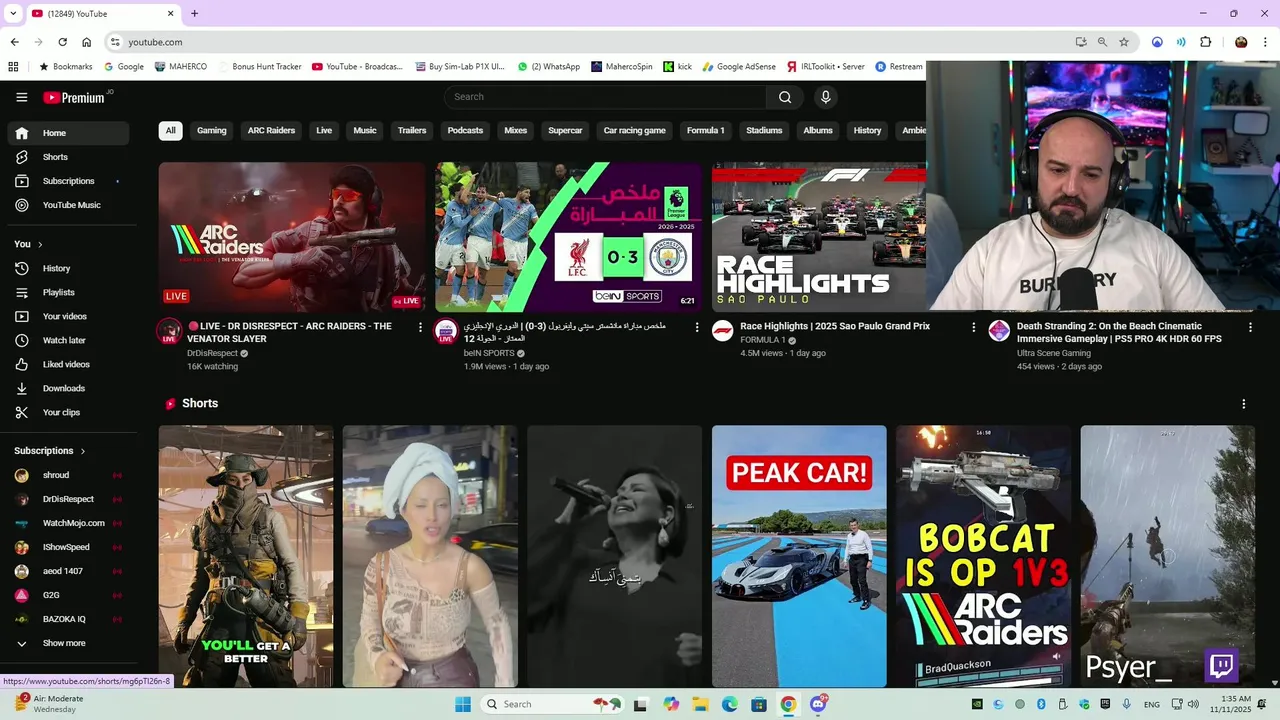The width and height of the screenshot is (1280, 720).
Task: Open the Google AdSense bookmark
Action: click(x=738, y=67)
